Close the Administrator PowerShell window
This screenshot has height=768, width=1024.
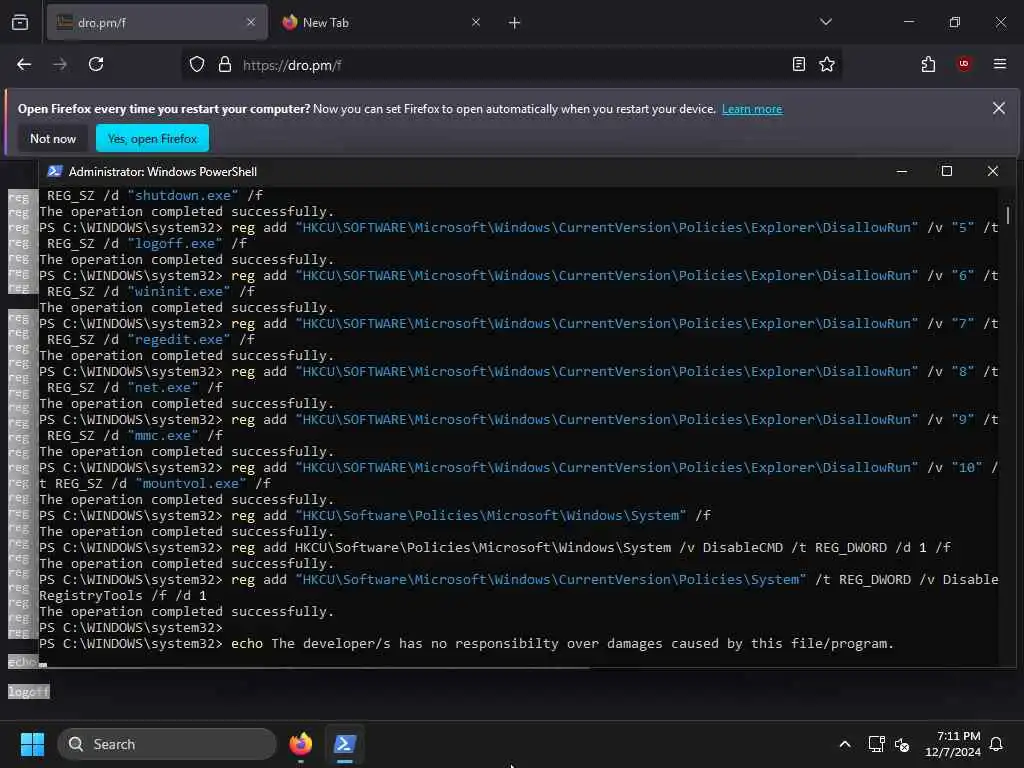click(993, 171)
